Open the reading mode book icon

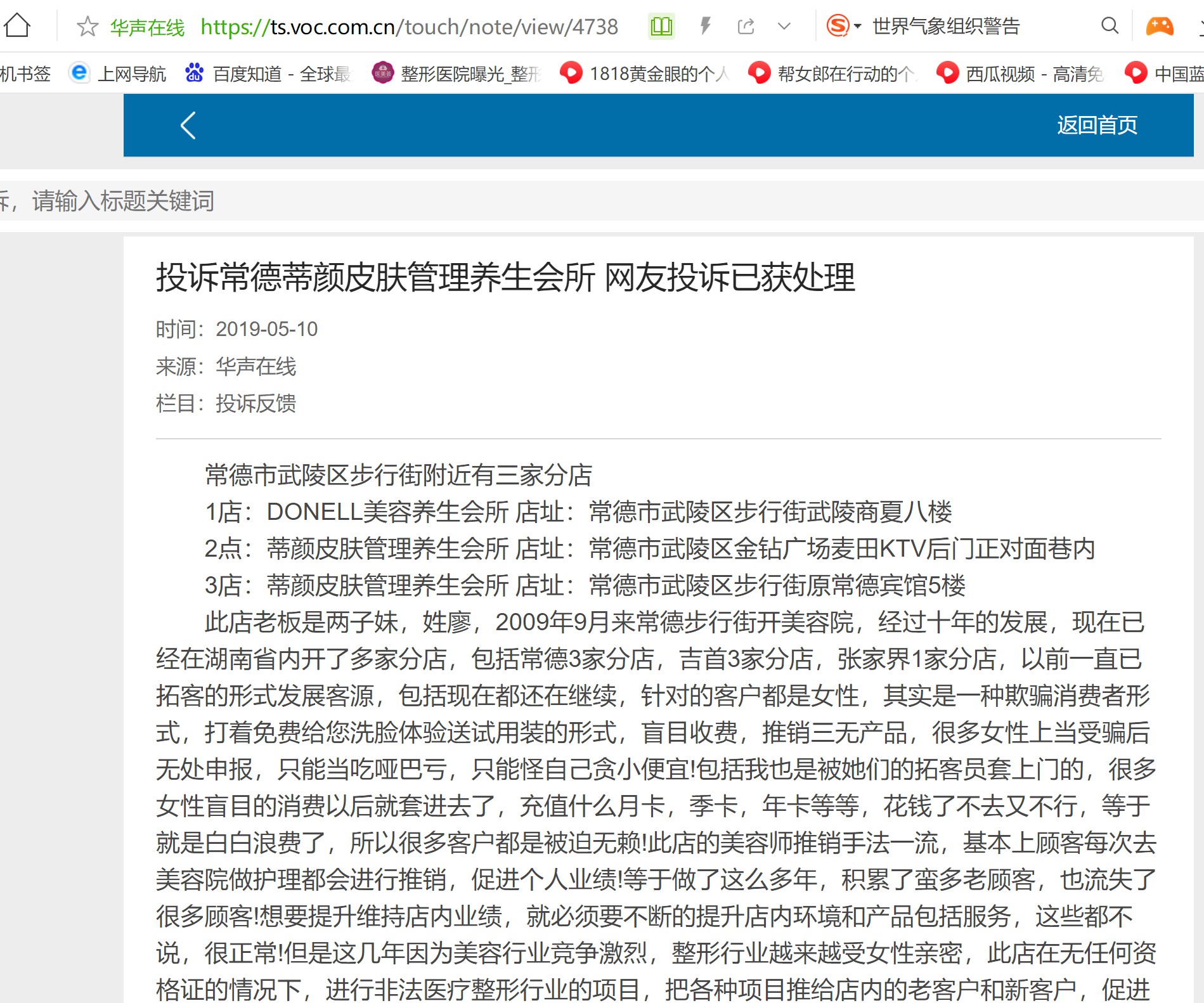(x=661, y=27)
